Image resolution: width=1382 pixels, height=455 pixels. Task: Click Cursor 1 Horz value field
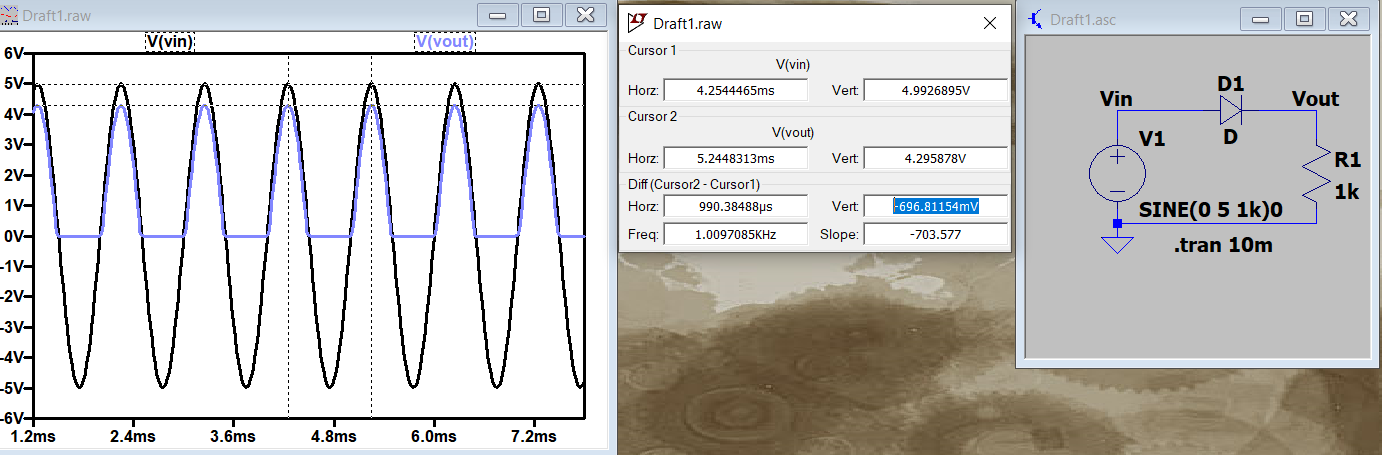pos(734,91)
